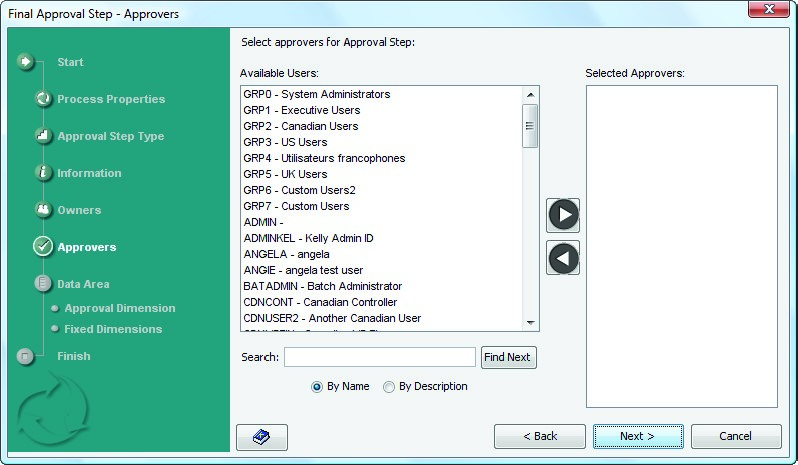The height and width of the screenshot is (465, 798).
Task: Click the left arrow to remove approver
Action: (x=563, y=258)
